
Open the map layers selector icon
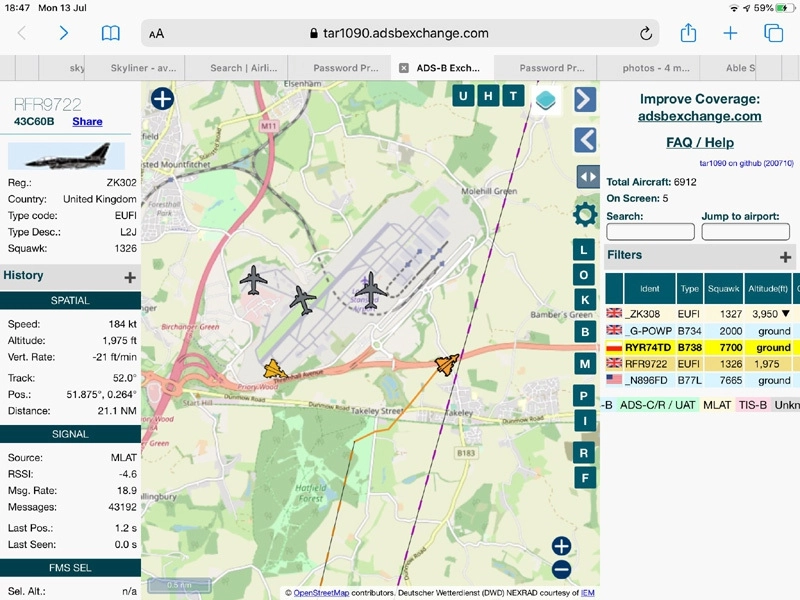click(545, 99)
